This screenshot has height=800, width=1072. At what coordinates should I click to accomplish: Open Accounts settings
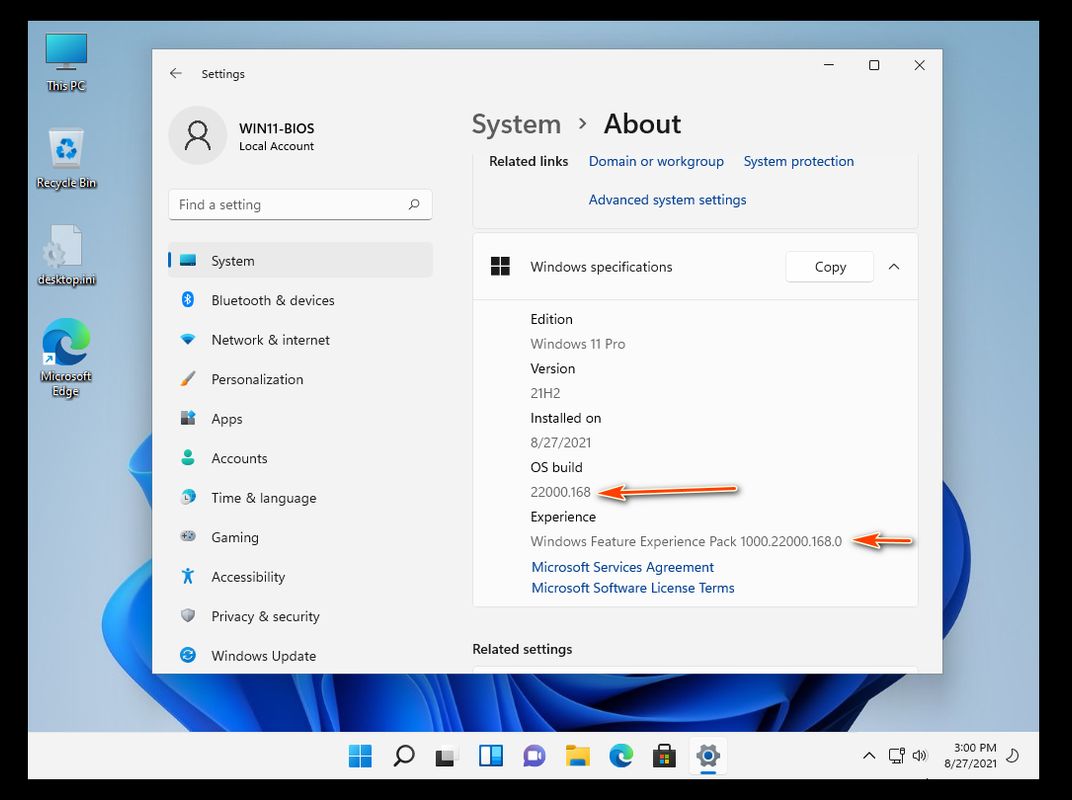pos(300,458)
